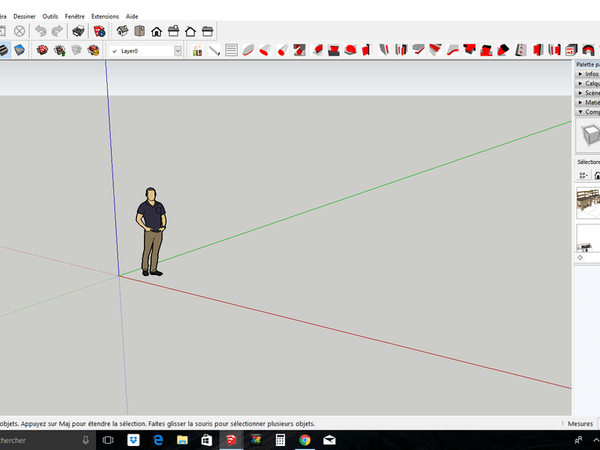600x450 pixels.
Task: Launch Google Chrome from the taskbar
Action: pos(305,440)
